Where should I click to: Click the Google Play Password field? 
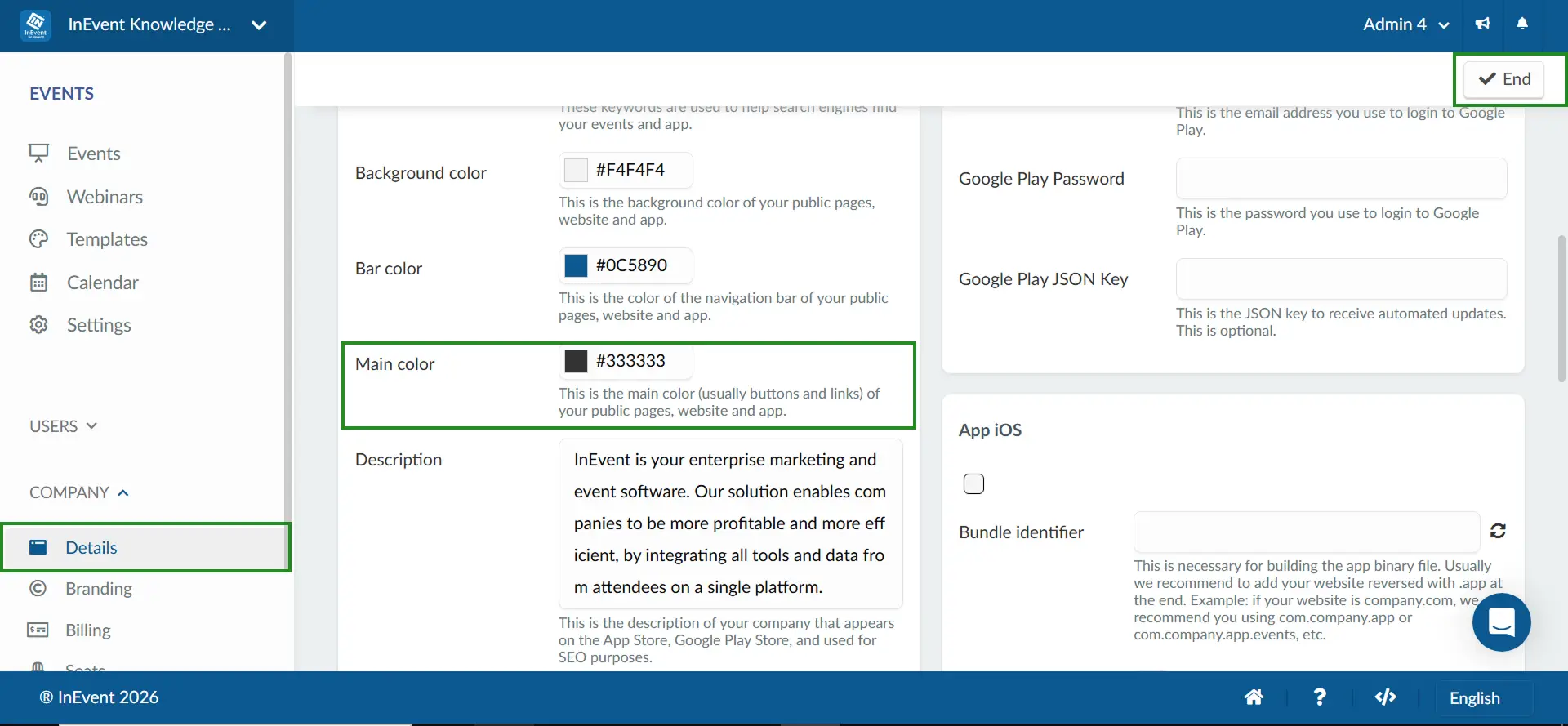click(1341, 178)
